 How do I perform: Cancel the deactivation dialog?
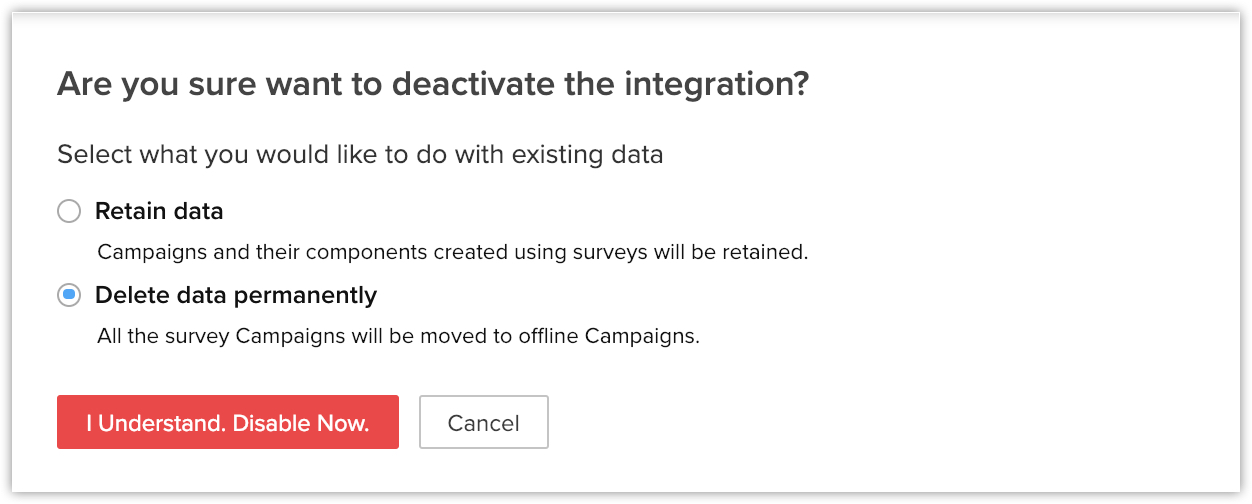coord(483,422)
